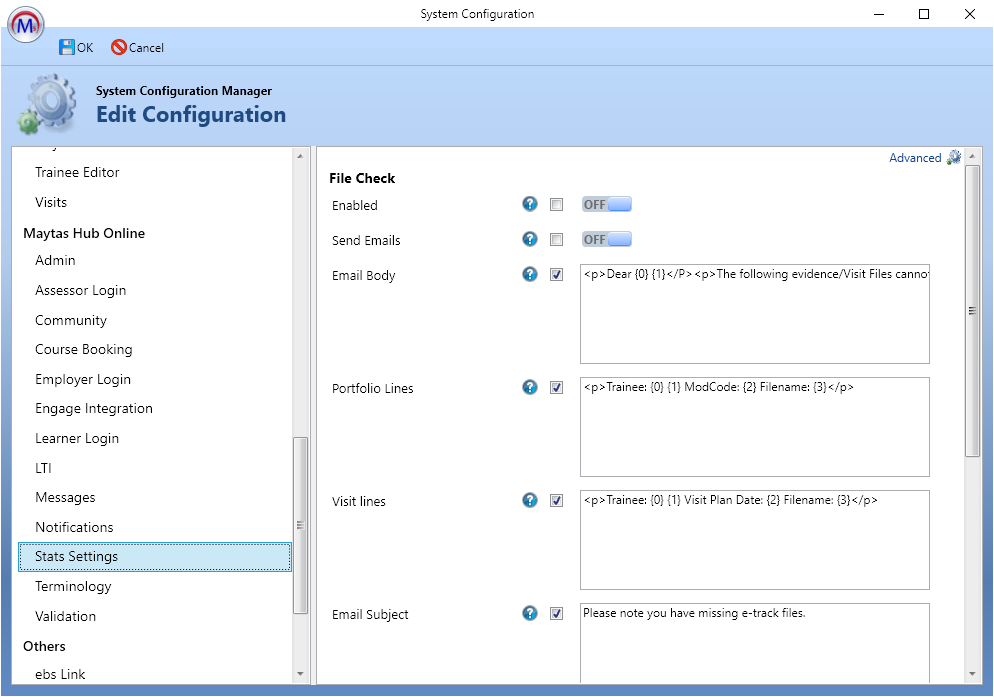The width and height of the screenshot is (994, 697).
Task: Click help icon next to Visit lines
Action: (x=530, y=501)
